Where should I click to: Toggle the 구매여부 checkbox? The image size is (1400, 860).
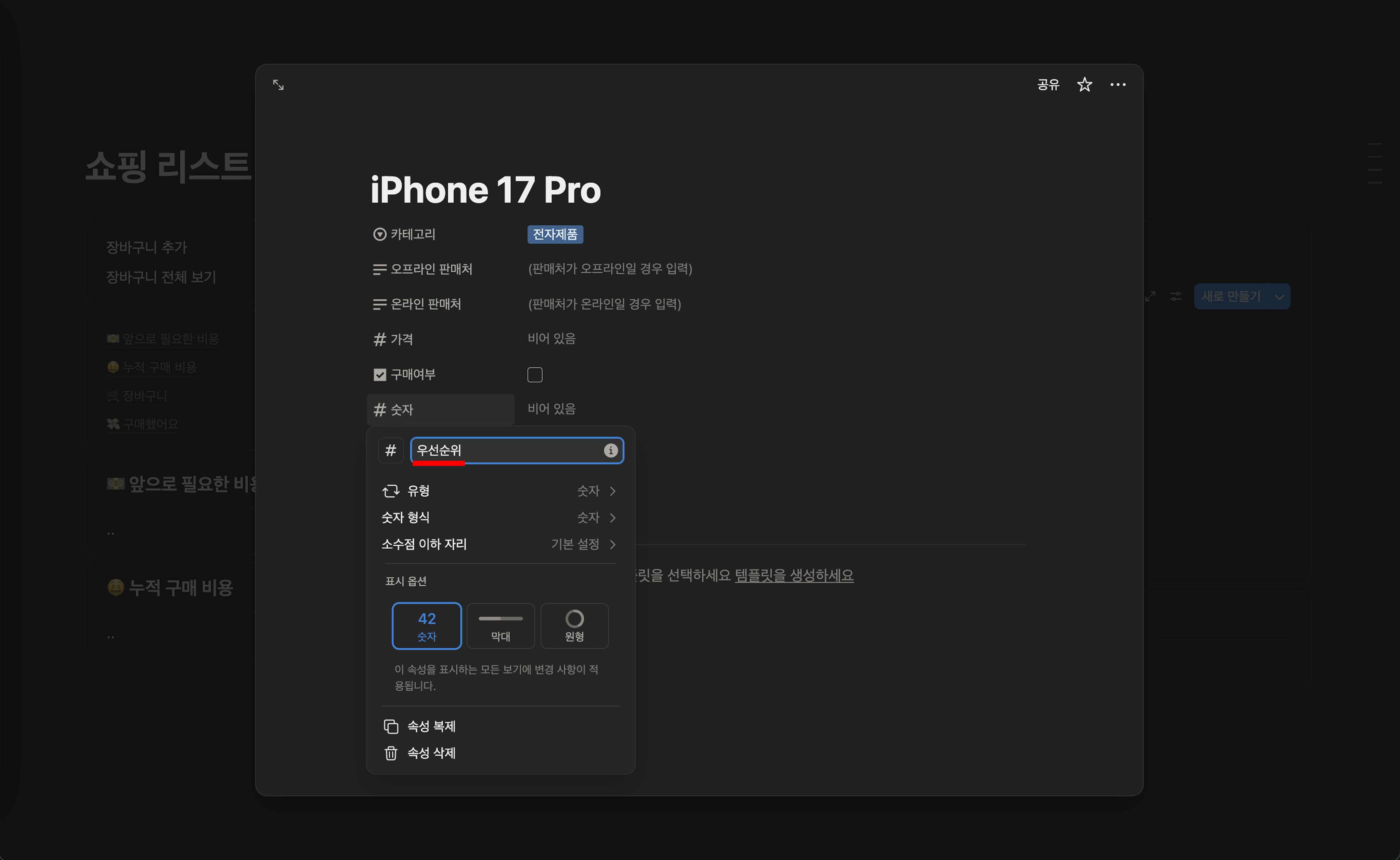click(x=535, y=375)
